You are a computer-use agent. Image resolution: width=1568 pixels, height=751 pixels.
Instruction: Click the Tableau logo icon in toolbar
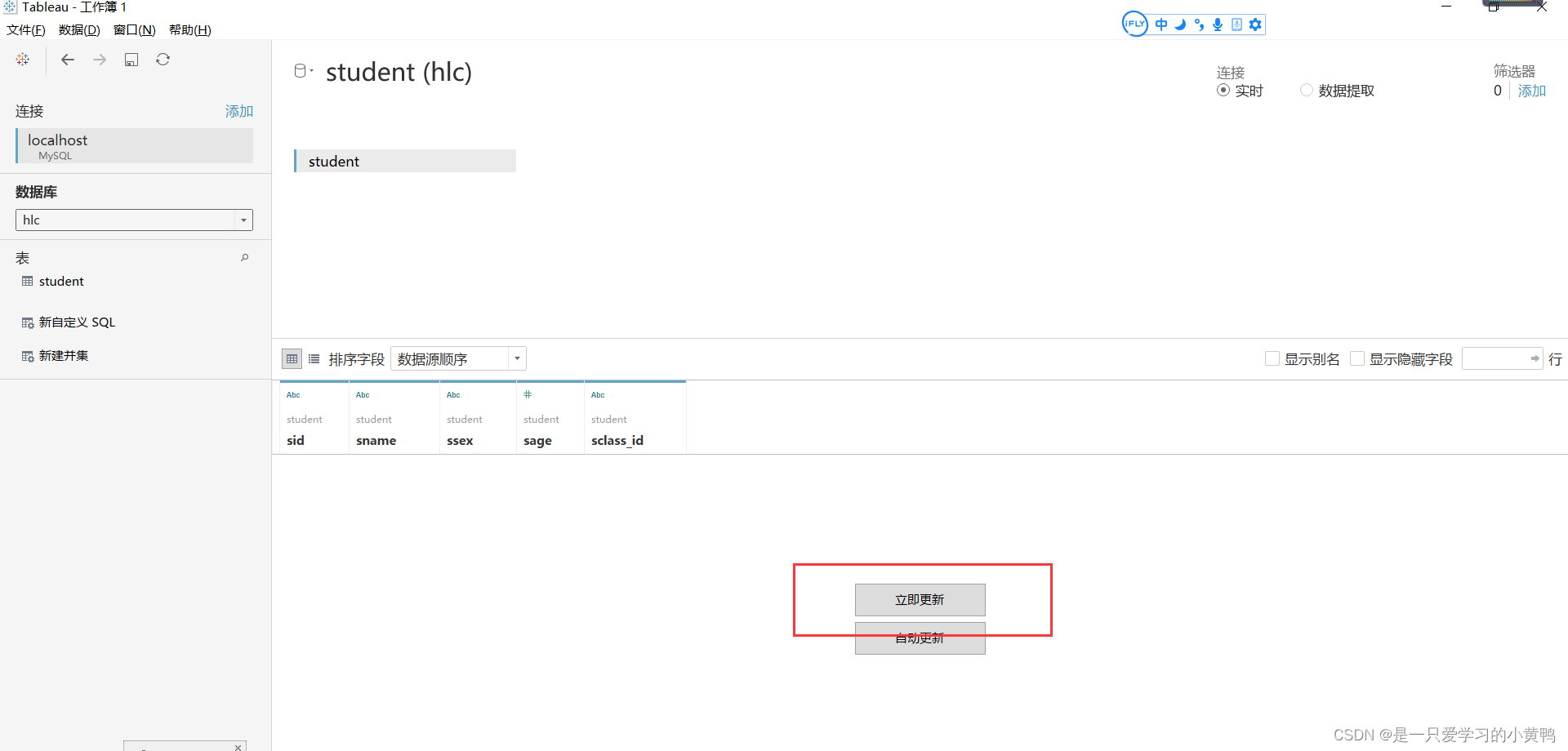coord(22,59)
